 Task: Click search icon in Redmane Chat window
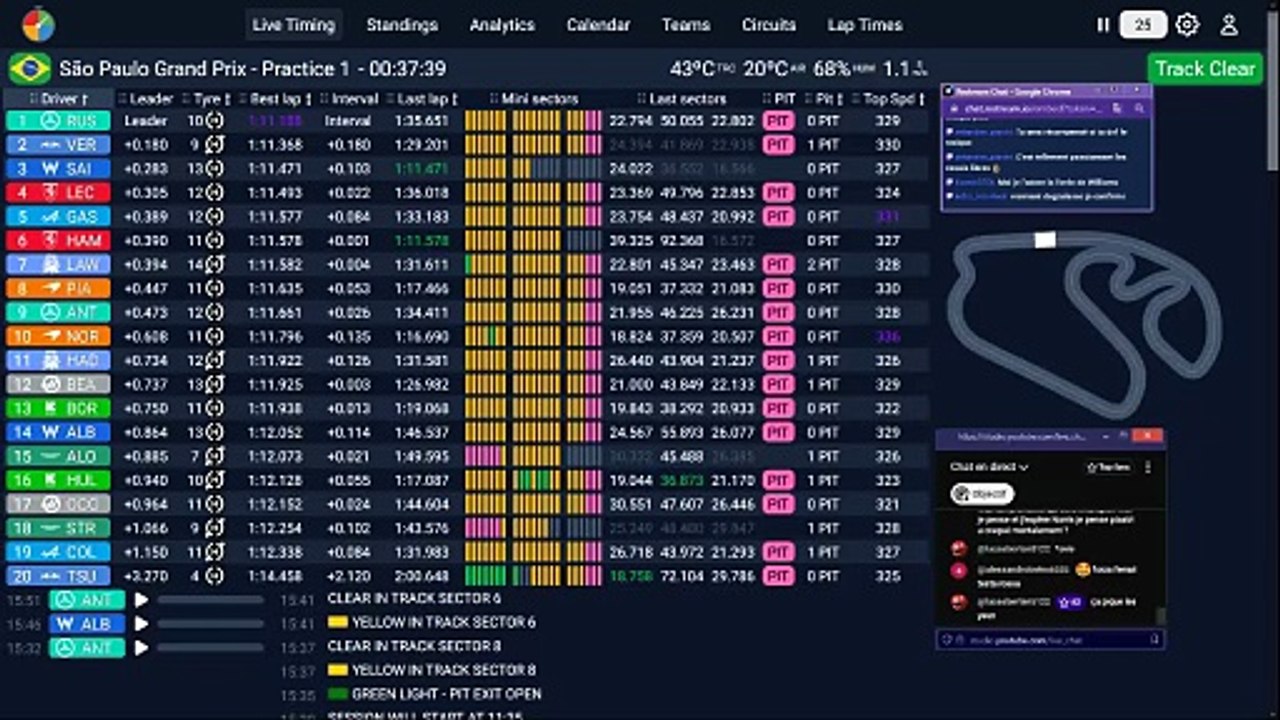(x=1139, y=108)
